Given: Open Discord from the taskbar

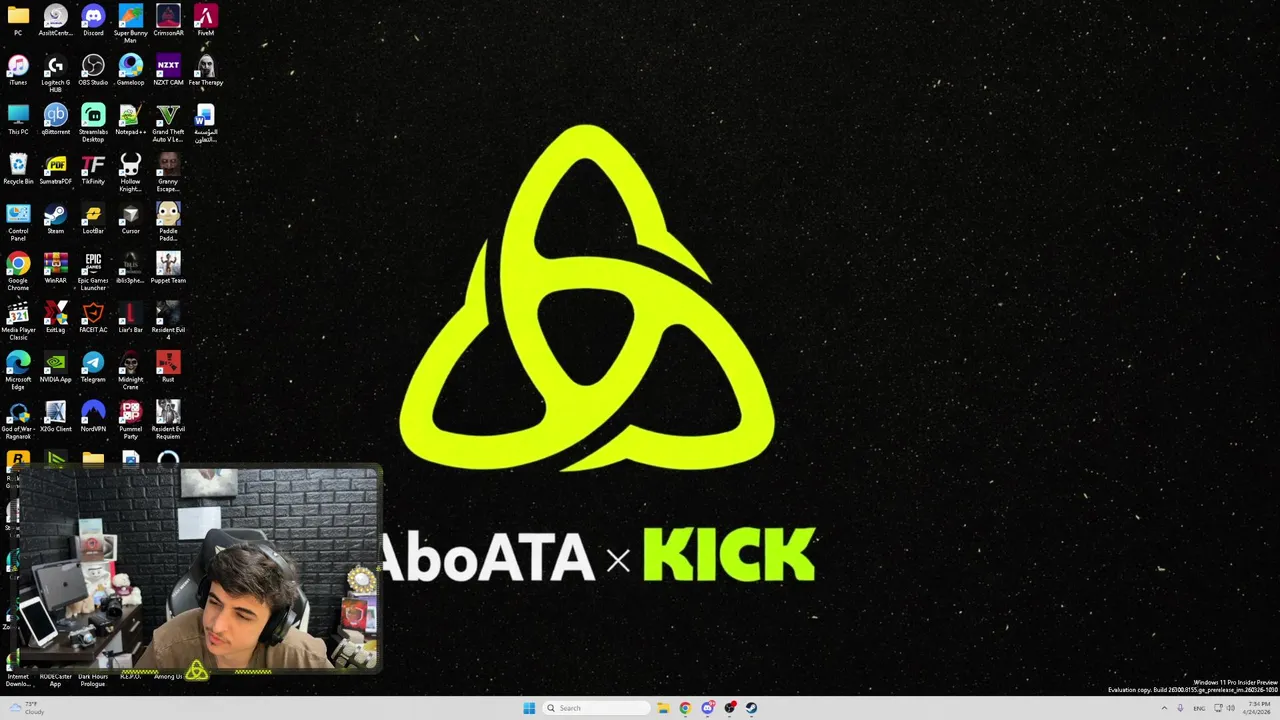Looking at the screenshot, I should (x=708, y=708).
